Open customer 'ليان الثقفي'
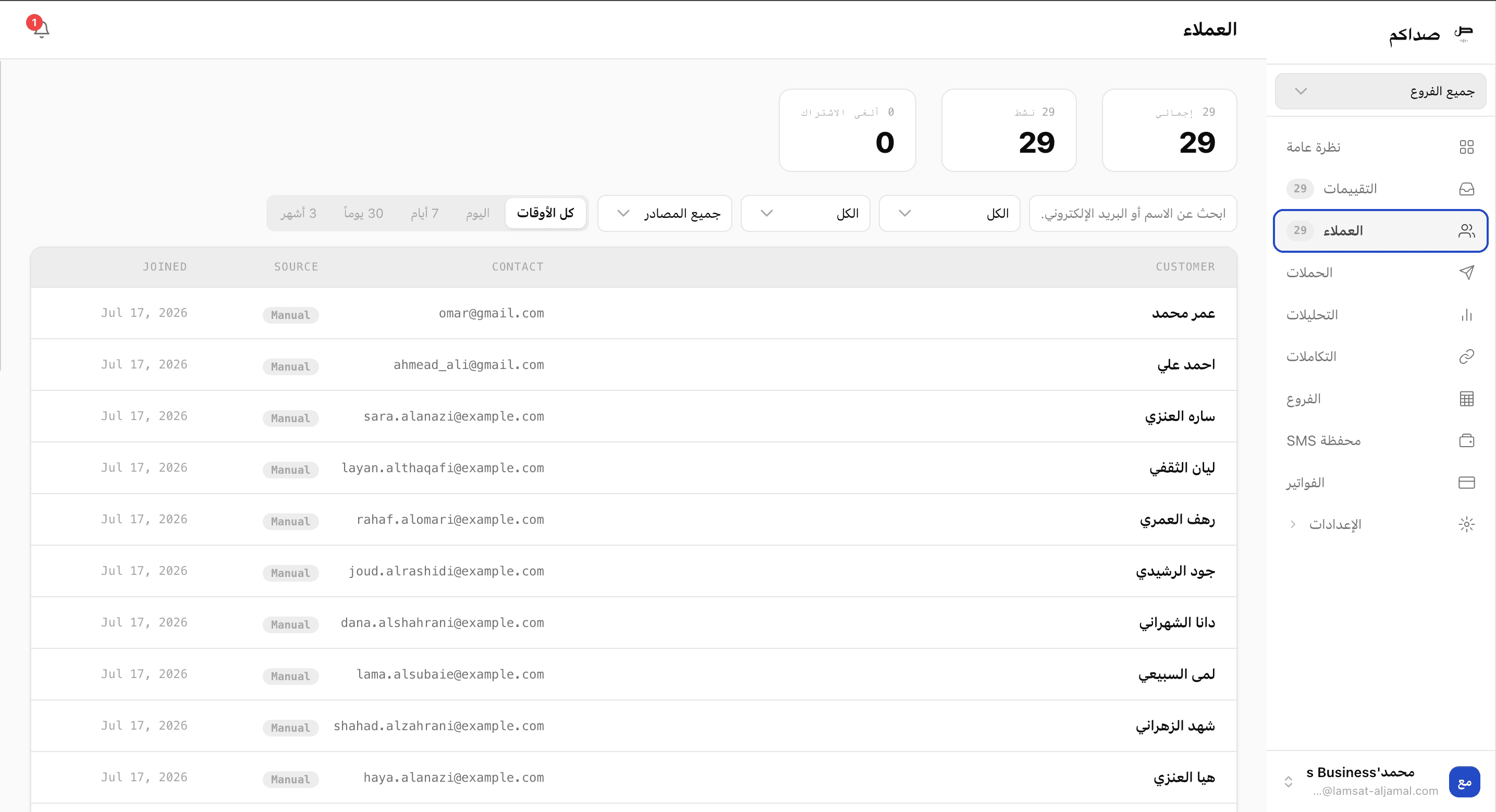This screenshot has height=812, width=1496. point(1182,468)
